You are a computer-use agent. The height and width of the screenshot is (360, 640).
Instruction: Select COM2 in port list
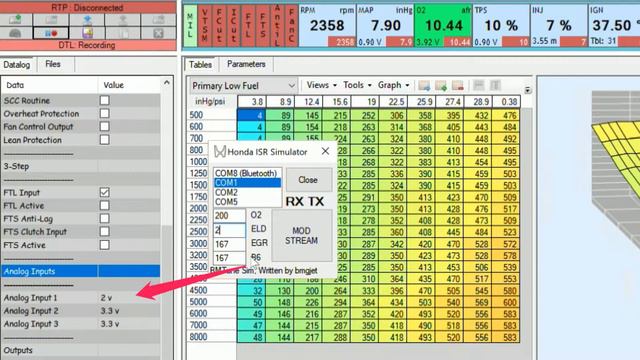pos(247,192)
